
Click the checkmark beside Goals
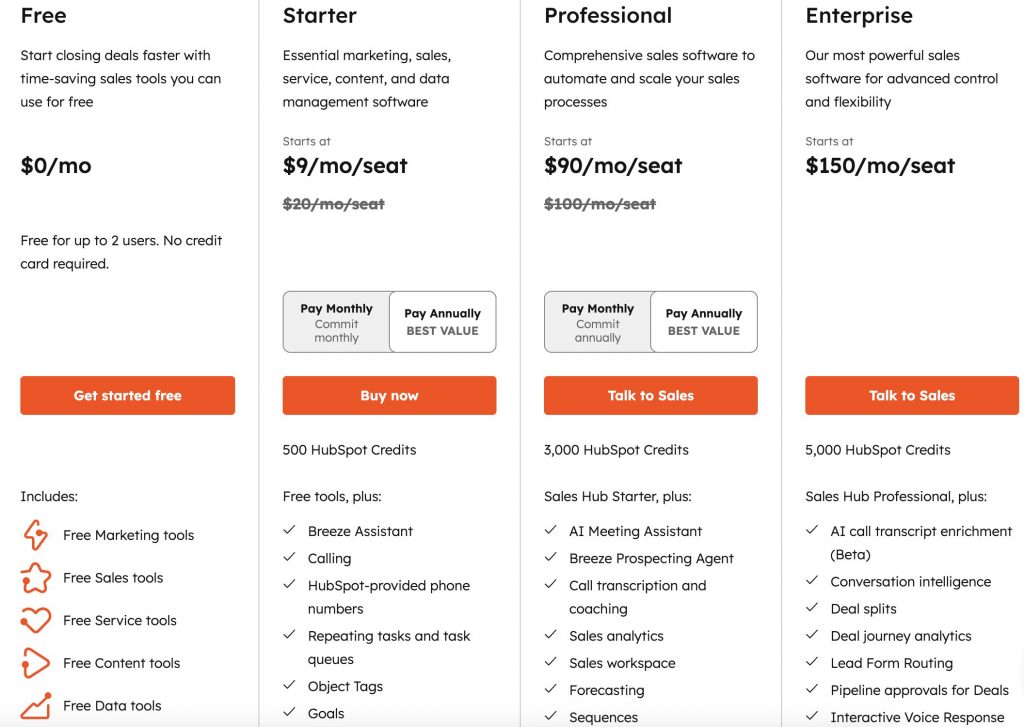pos(290,713)
